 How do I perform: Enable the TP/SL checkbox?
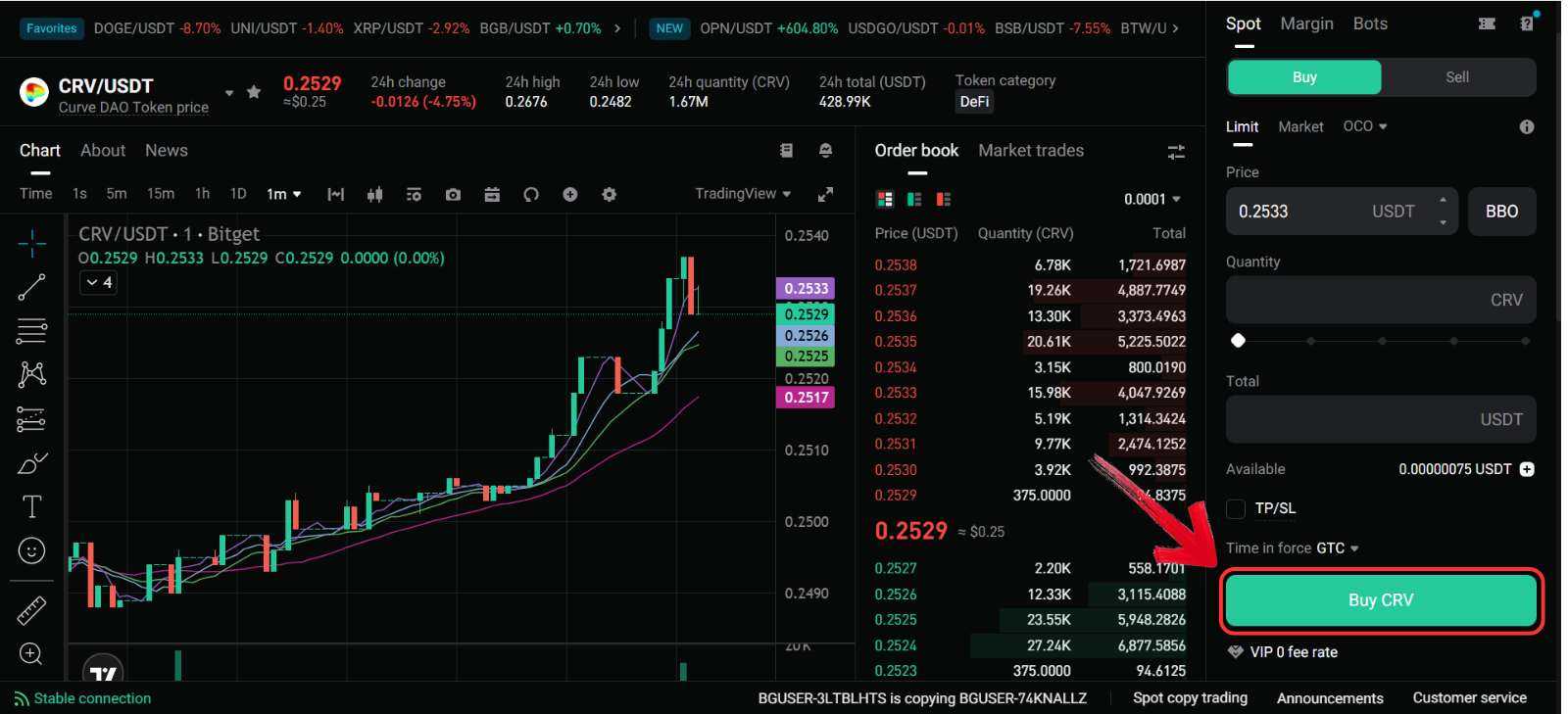(1236, 508)
